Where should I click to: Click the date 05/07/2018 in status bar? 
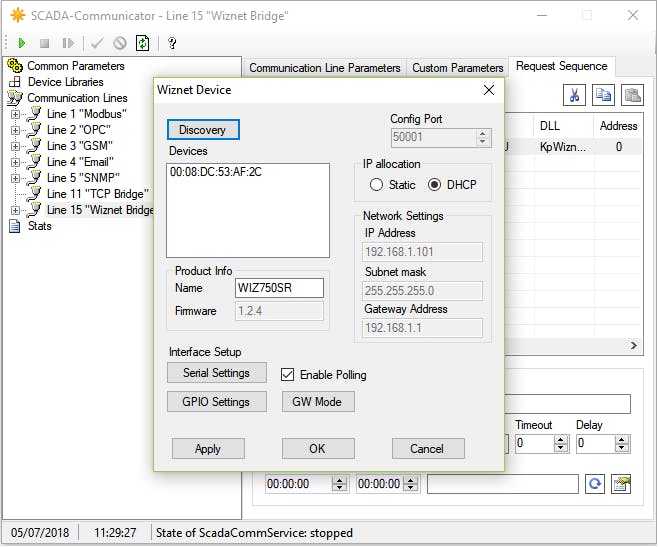pos(40,533)
